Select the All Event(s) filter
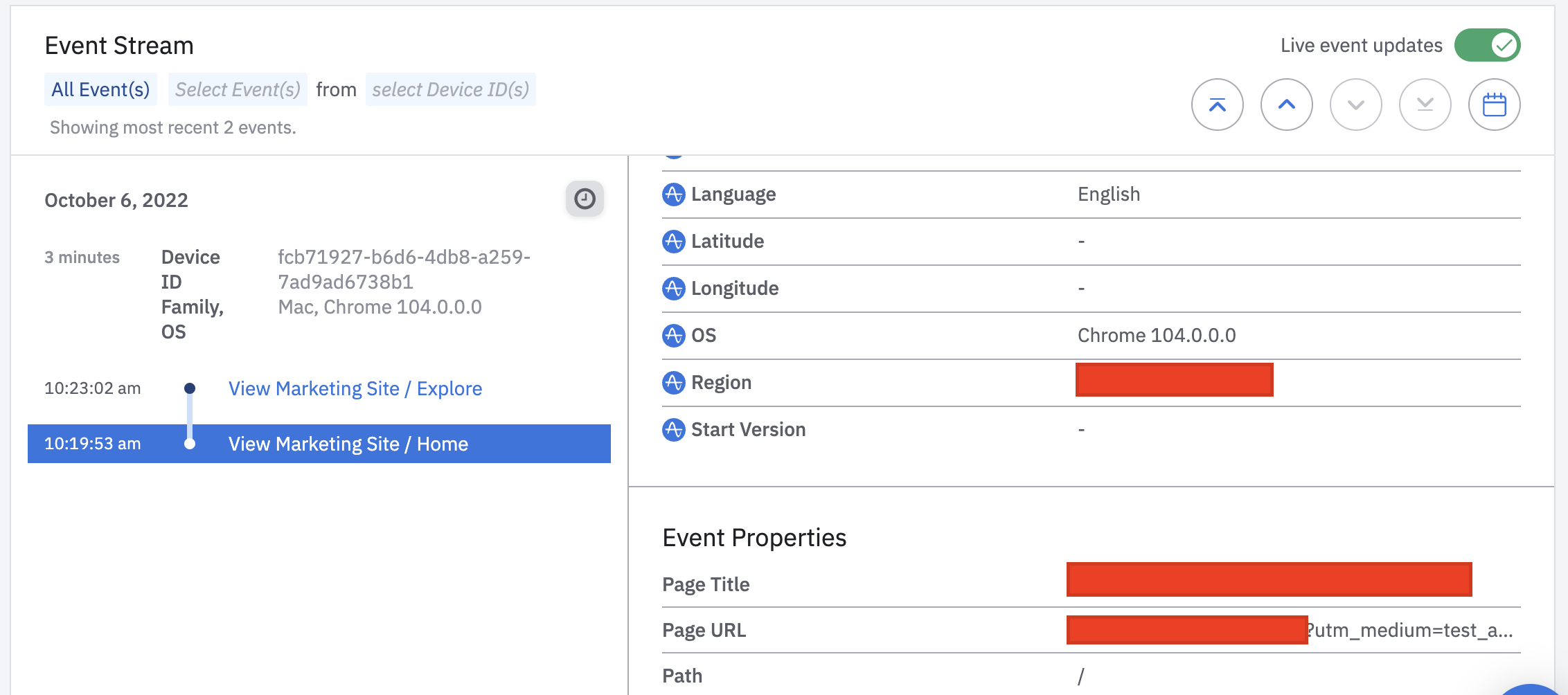This screenshot has width=1568, height=695. (100, 89)
